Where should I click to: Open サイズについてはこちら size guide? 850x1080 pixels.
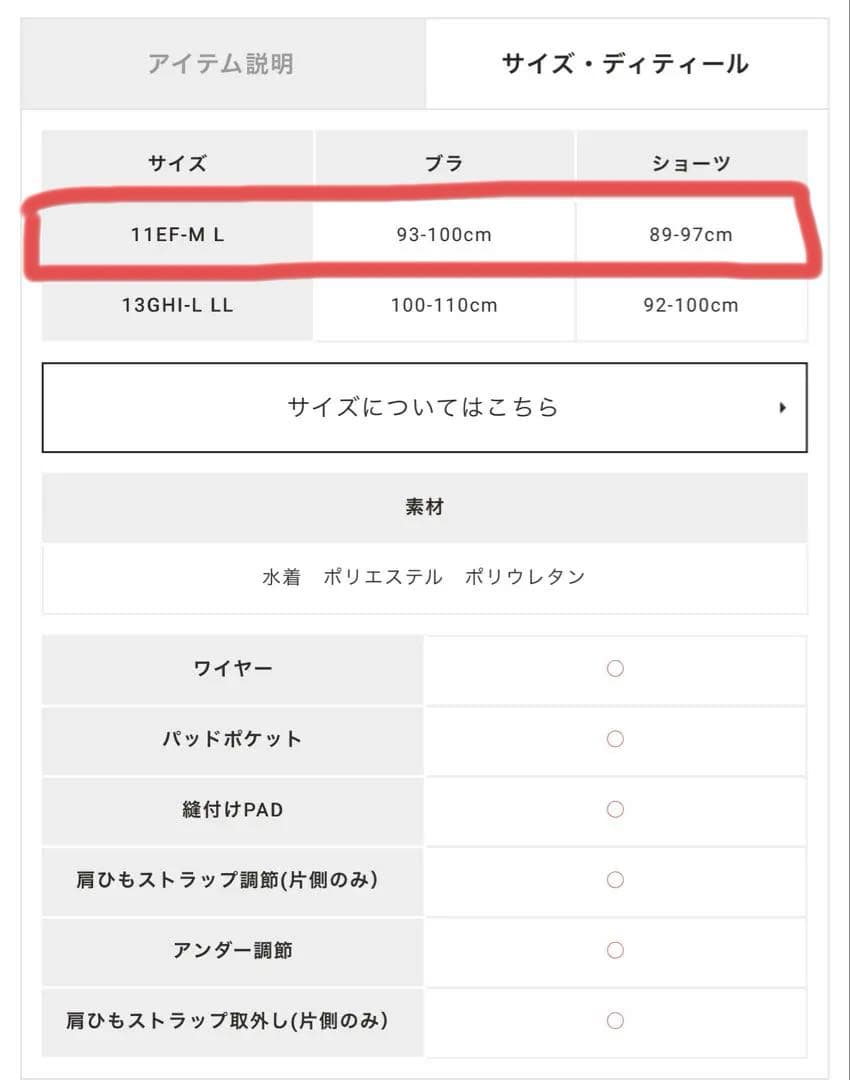(421, 407)
